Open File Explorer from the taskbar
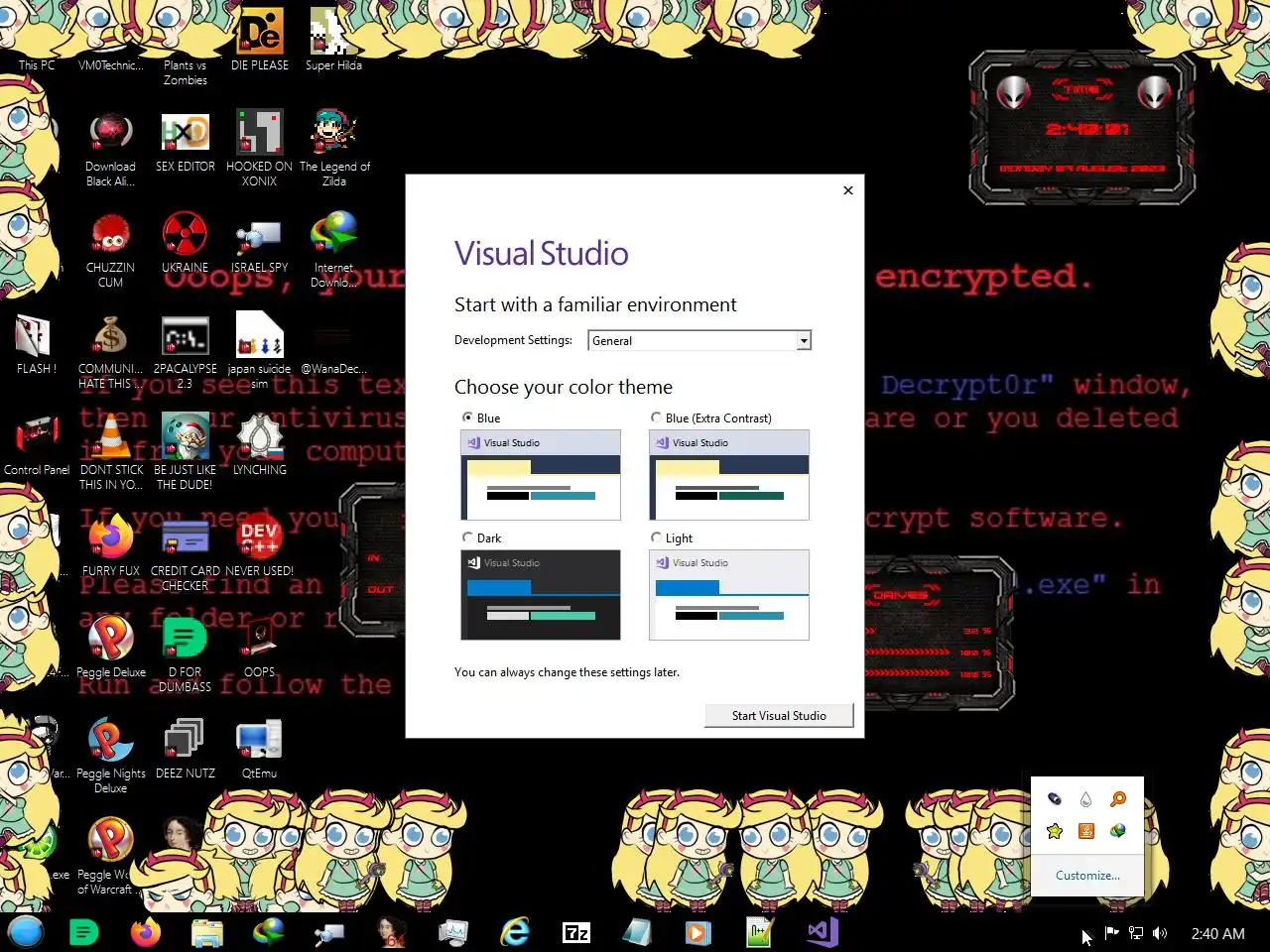This screenshot has height=952, width=1270. [207, 932]
